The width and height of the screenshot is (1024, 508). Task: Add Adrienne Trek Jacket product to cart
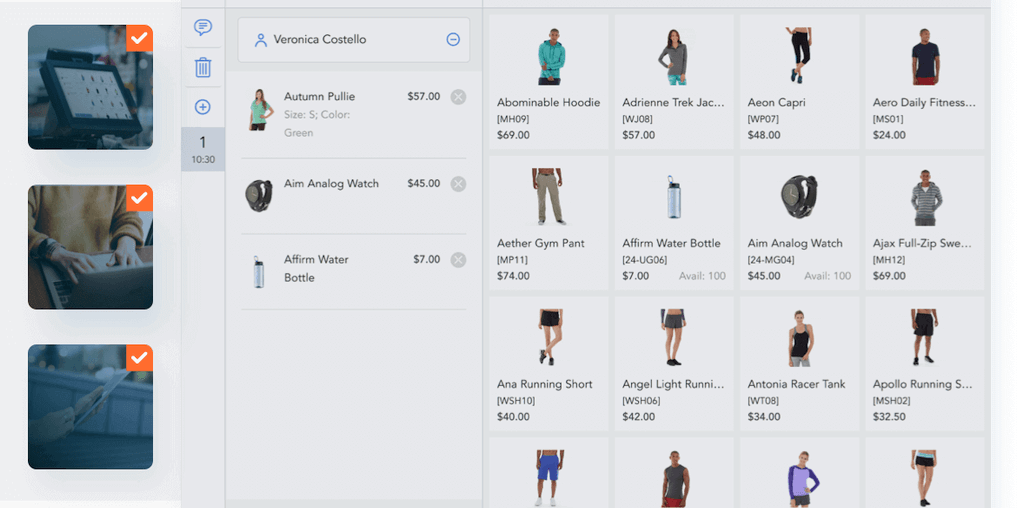coord(674,82)
